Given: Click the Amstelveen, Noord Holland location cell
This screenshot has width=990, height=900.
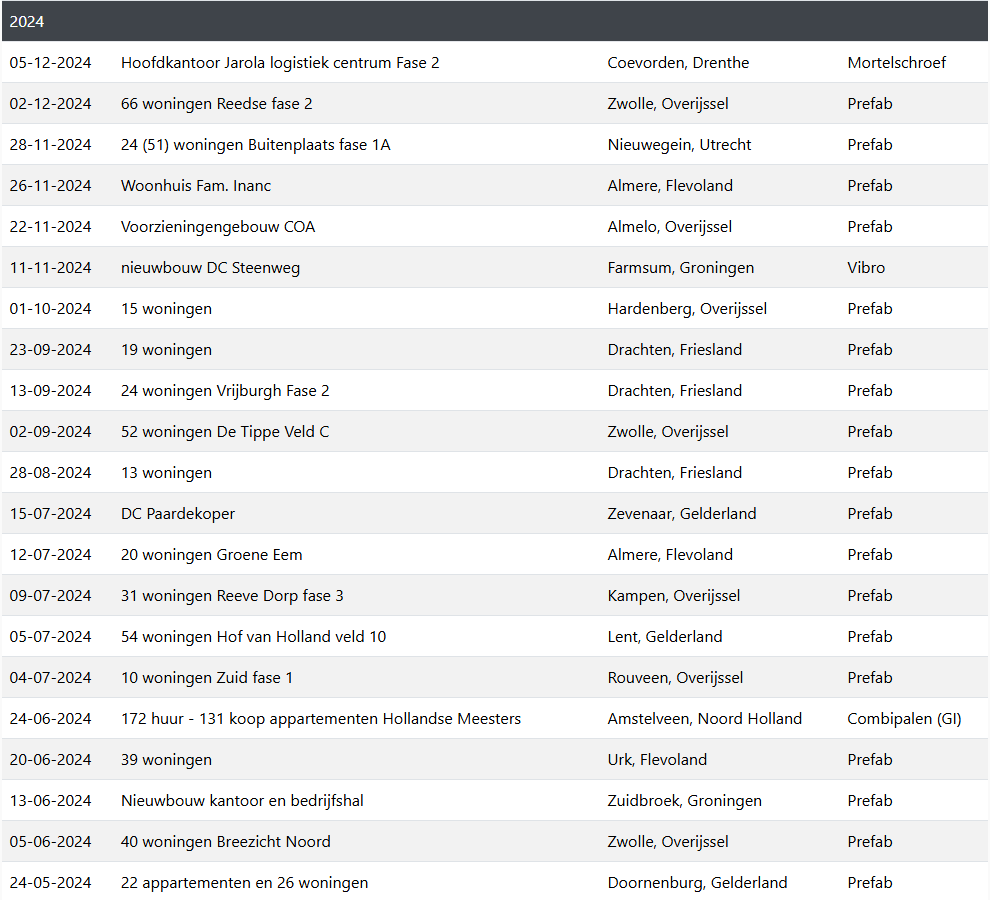Looking at the screenshot, I should point(704,719).
